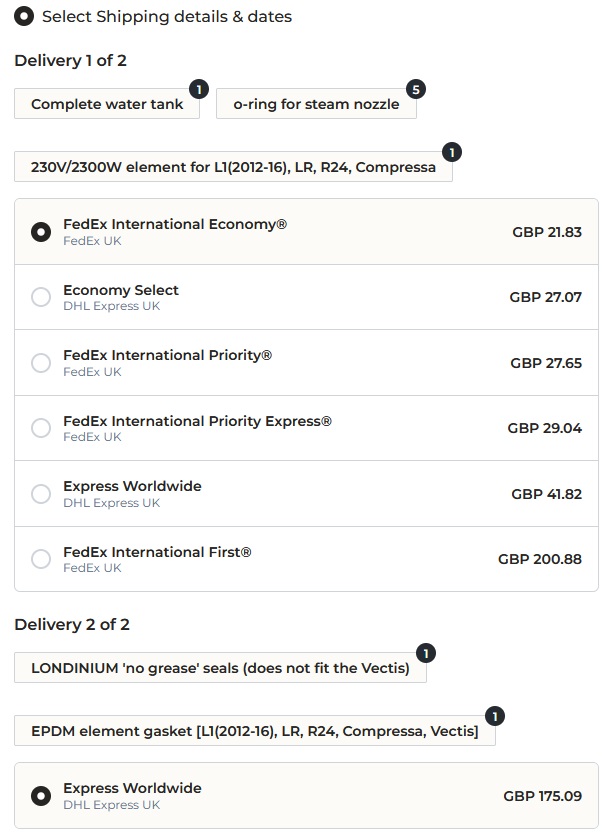Choose DHL Economy Select shipping option

(41, 297)
